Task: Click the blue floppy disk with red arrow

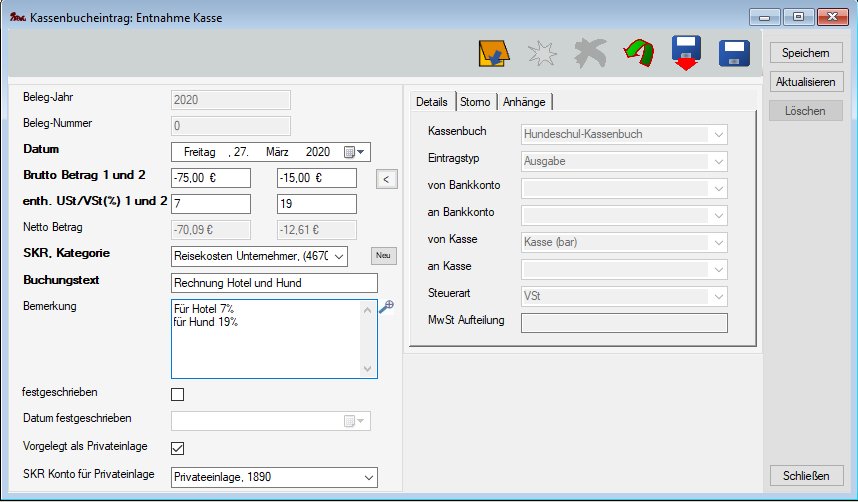Action: click(686, 53)
